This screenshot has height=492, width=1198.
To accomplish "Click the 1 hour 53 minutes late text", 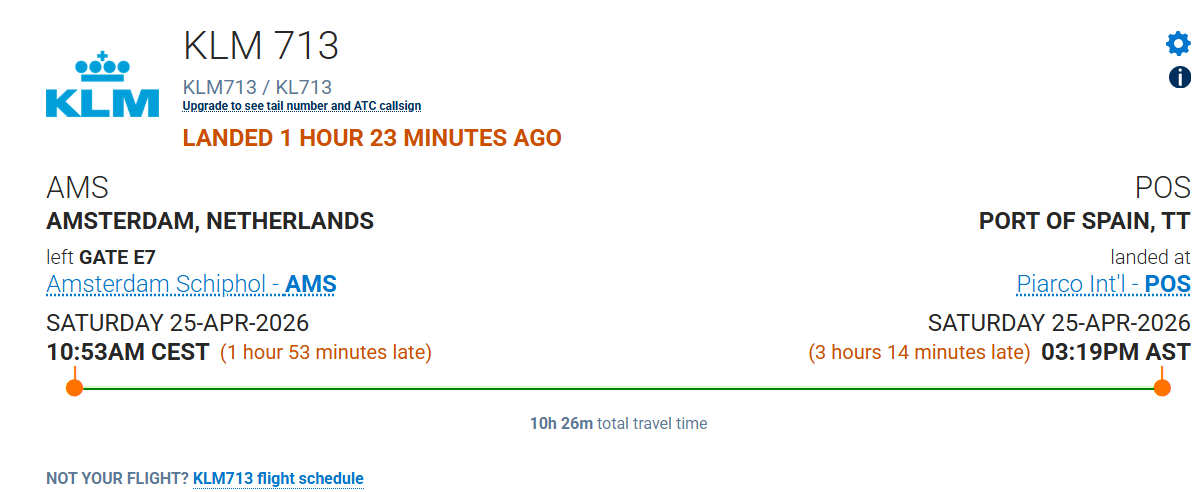I will point(326,353).
